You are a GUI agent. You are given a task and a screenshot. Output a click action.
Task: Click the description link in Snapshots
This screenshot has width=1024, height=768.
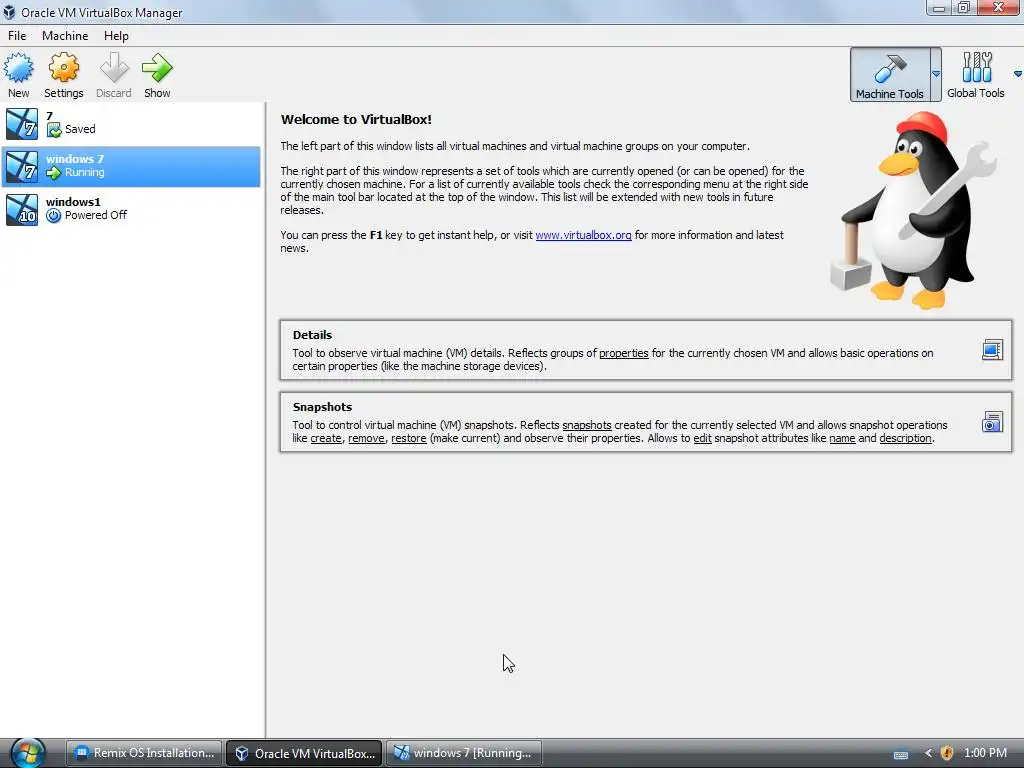905,438
